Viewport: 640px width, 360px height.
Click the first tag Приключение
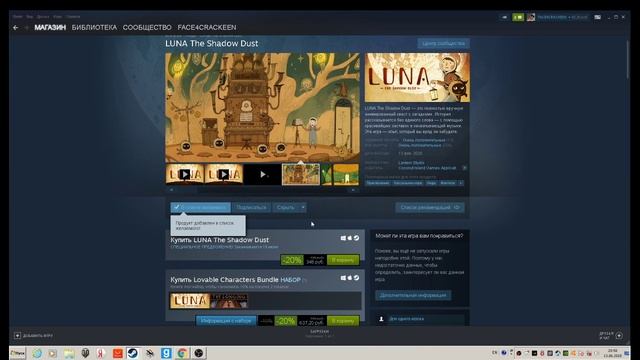click(378, 183)
